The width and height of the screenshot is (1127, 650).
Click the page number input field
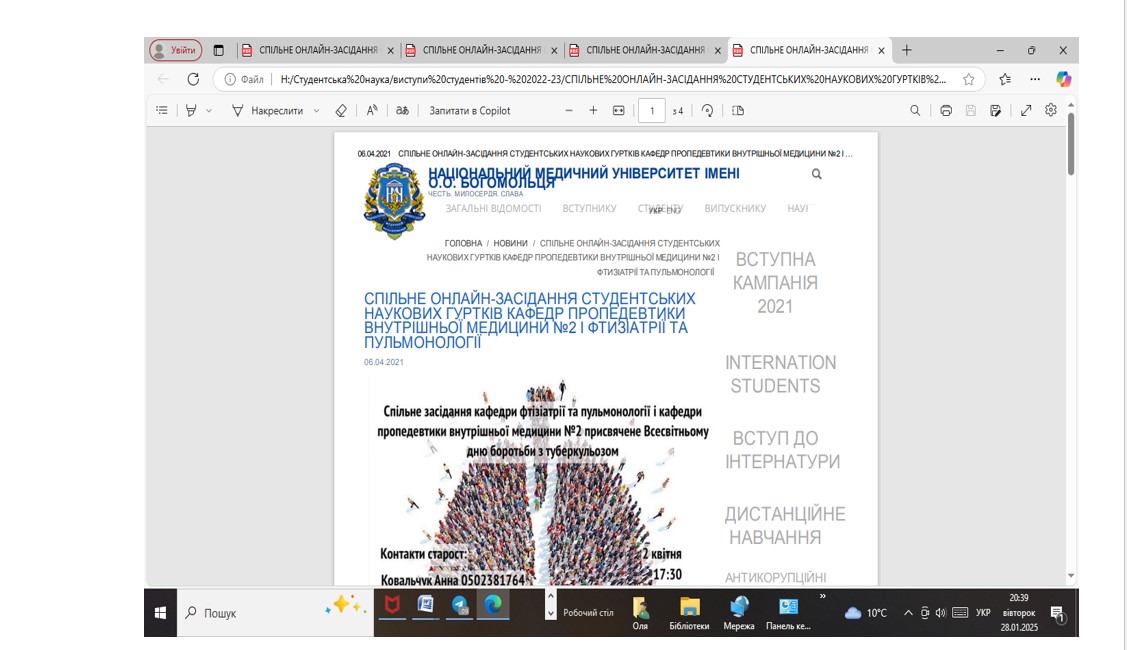[652, 111]
